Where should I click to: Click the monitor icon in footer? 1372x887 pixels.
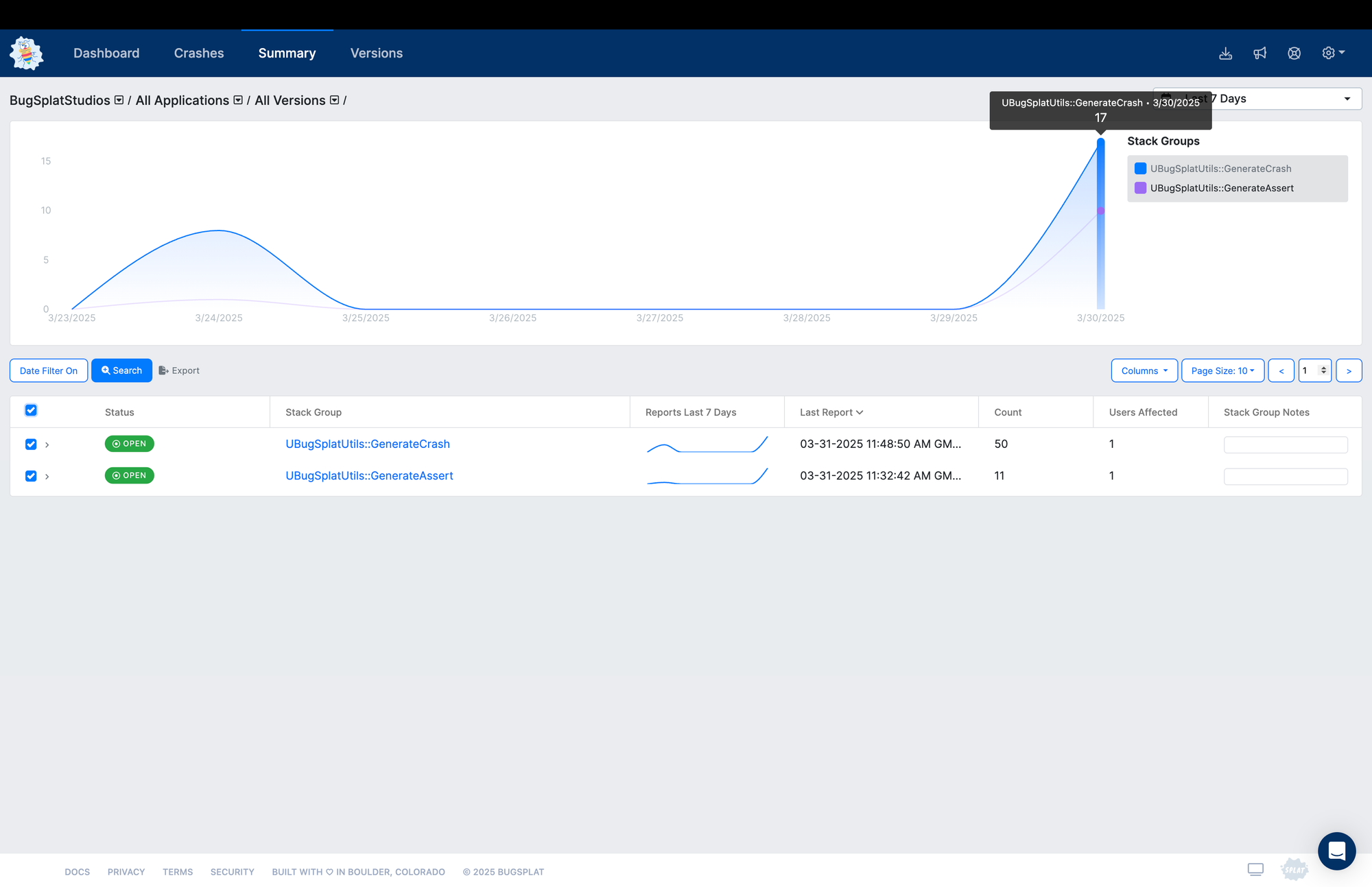1255,870
